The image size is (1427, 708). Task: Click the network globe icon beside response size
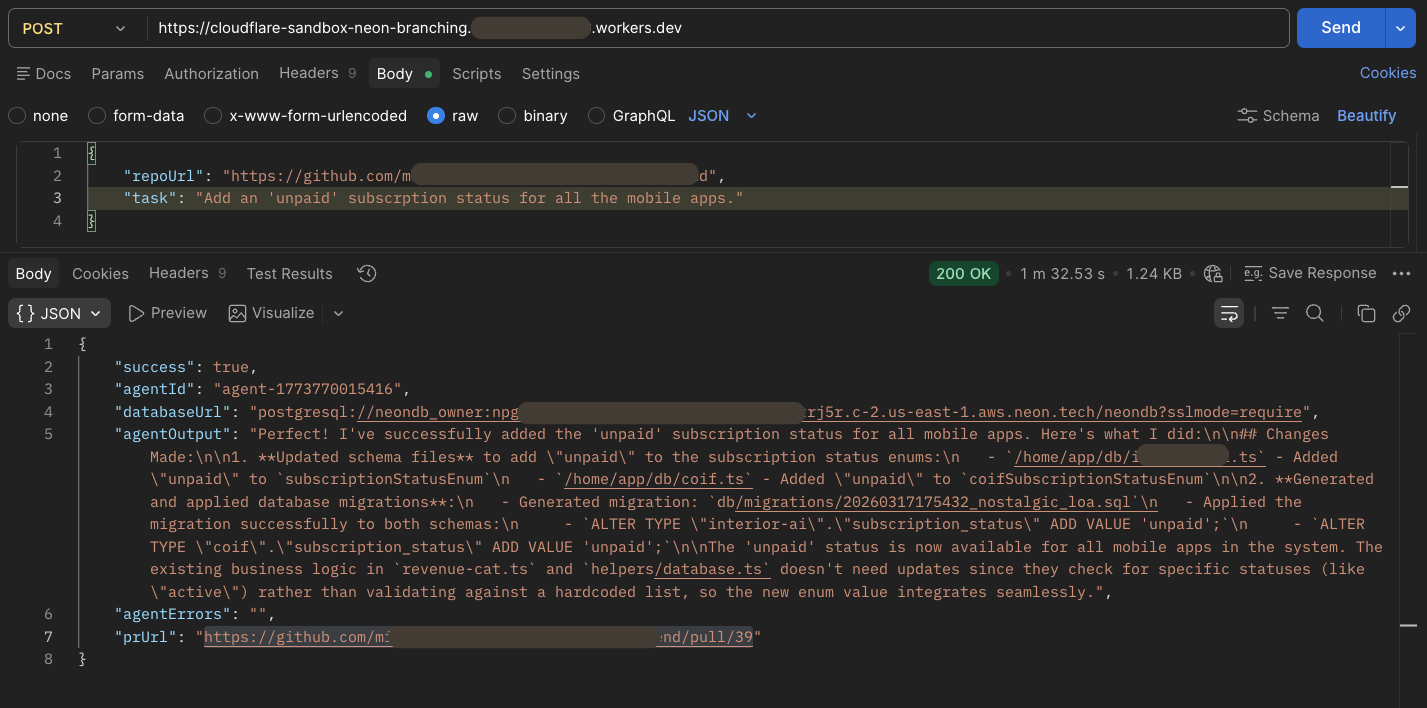point(1213,273)
